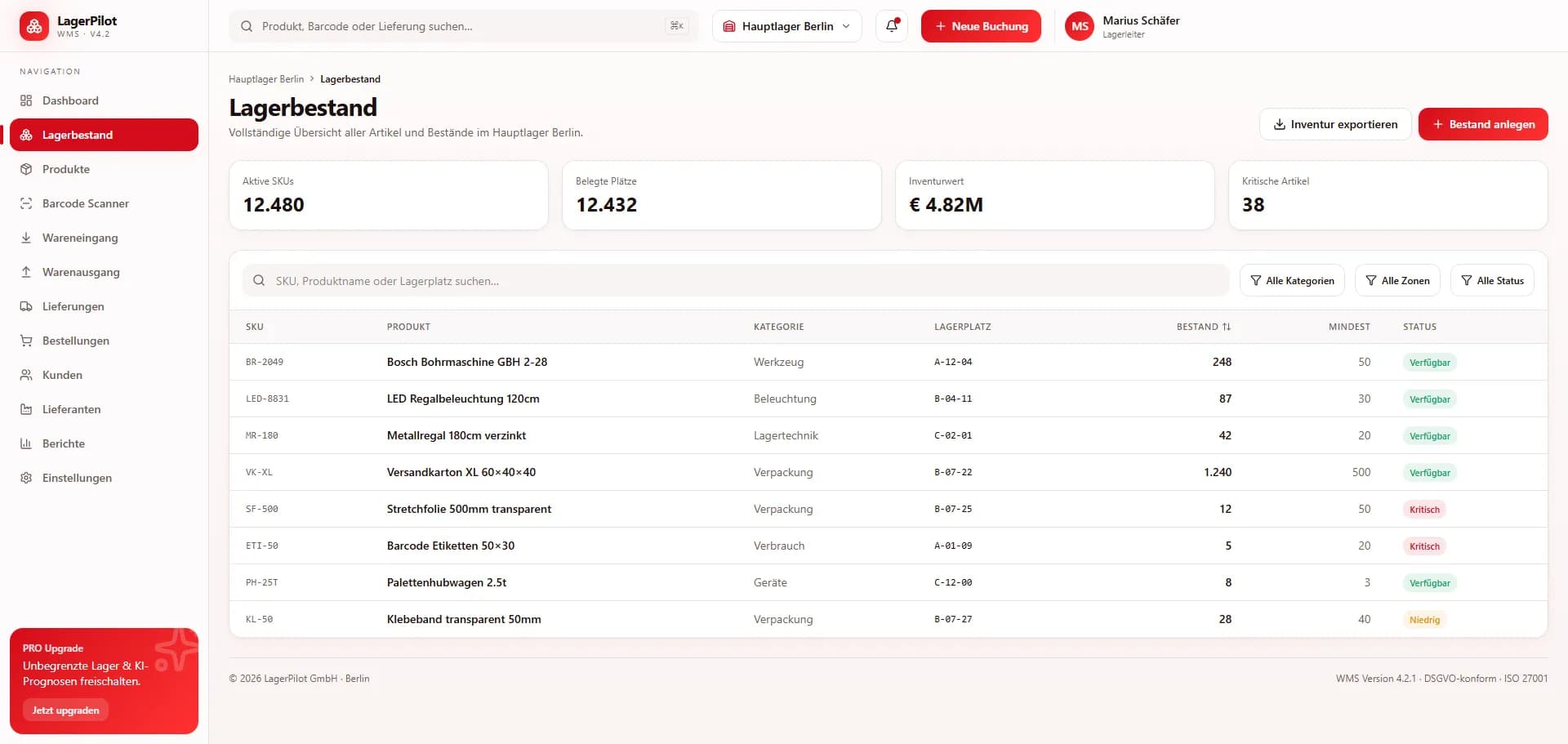Click SKU ETI-50 cell
Screen dimensions: 1568x744
point(262,546)
